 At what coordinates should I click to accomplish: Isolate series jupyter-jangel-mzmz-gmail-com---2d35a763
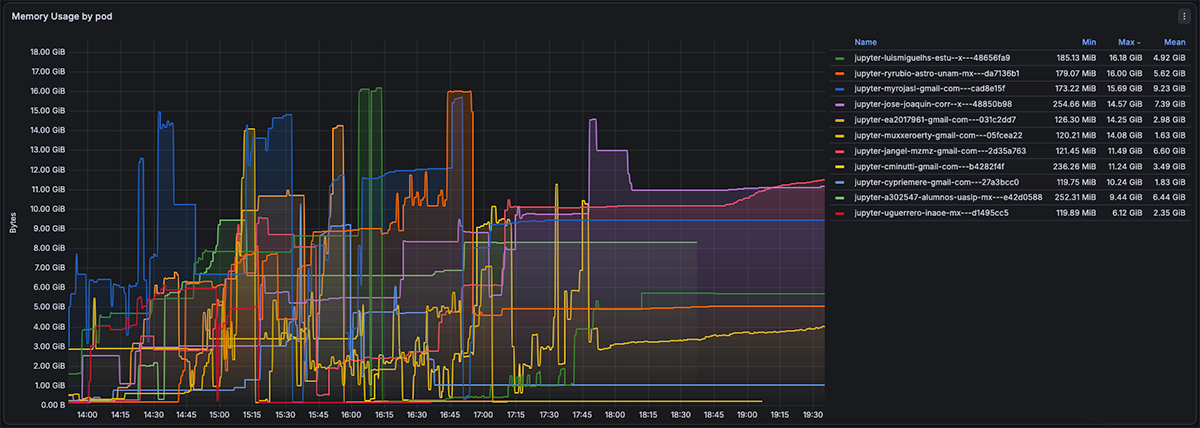coord(940,151)
